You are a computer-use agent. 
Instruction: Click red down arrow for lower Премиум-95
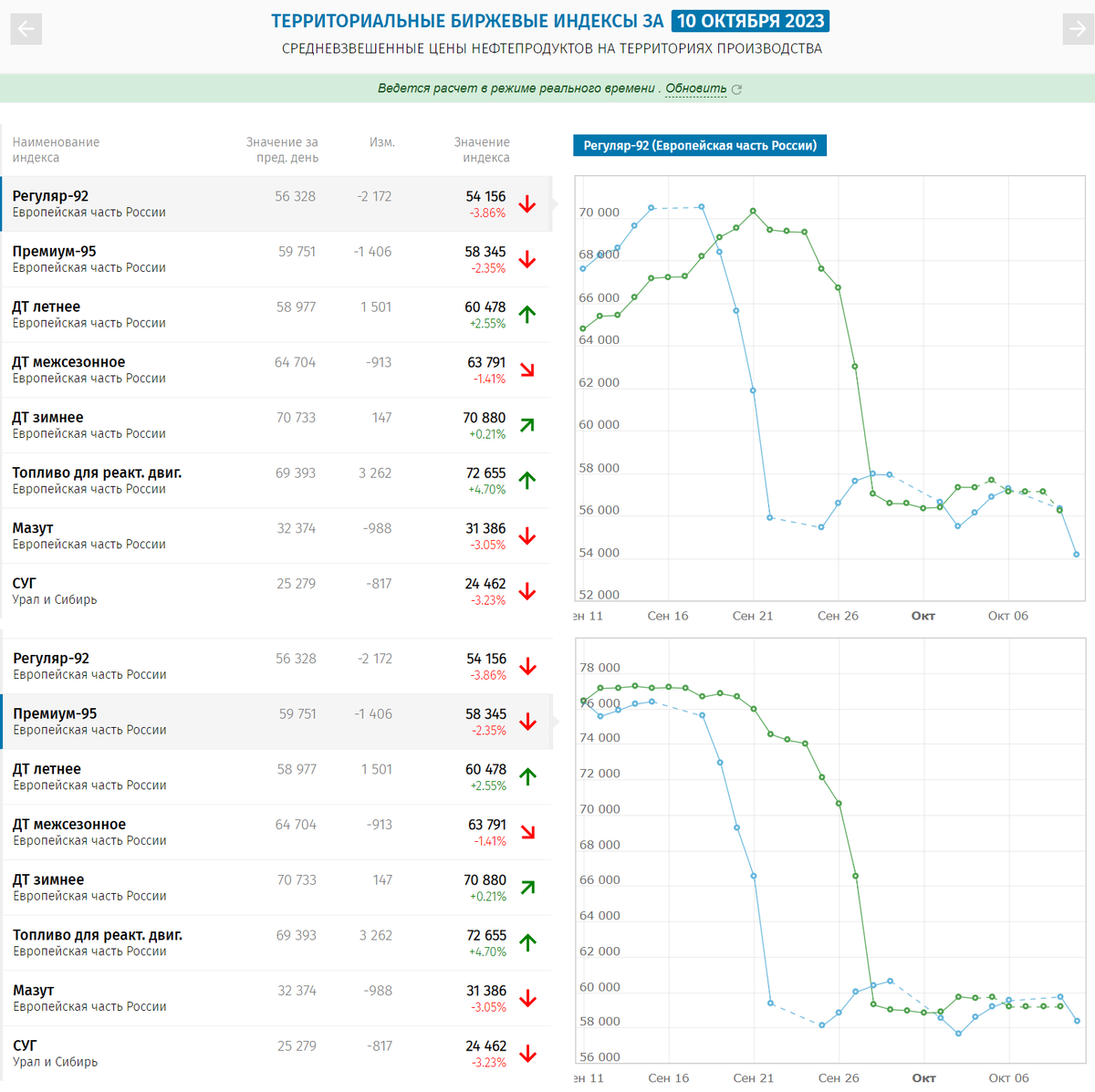point(527,722)
